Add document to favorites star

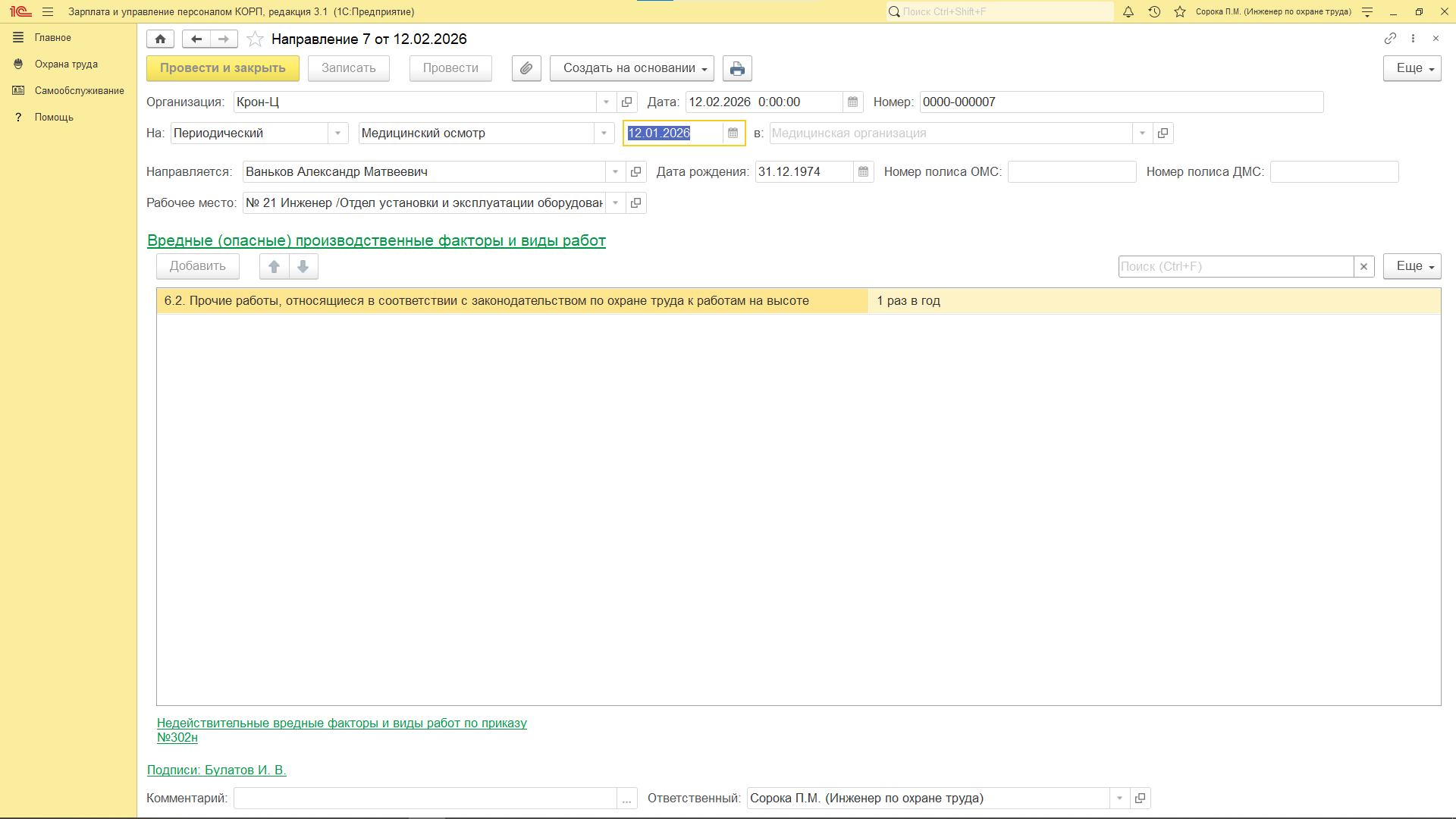point(256,39)
